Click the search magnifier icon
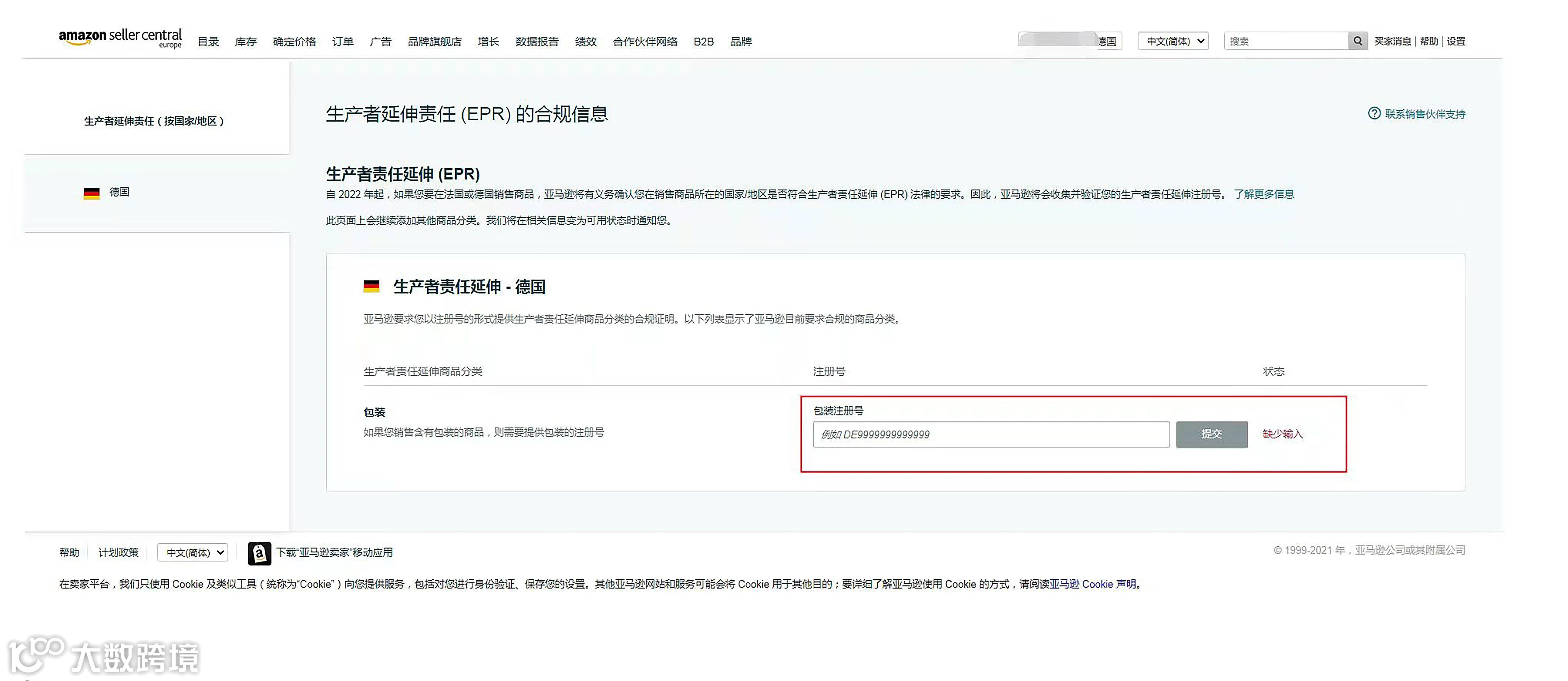The height and width of the screenshot is (681, 1568). [1357, 41]
